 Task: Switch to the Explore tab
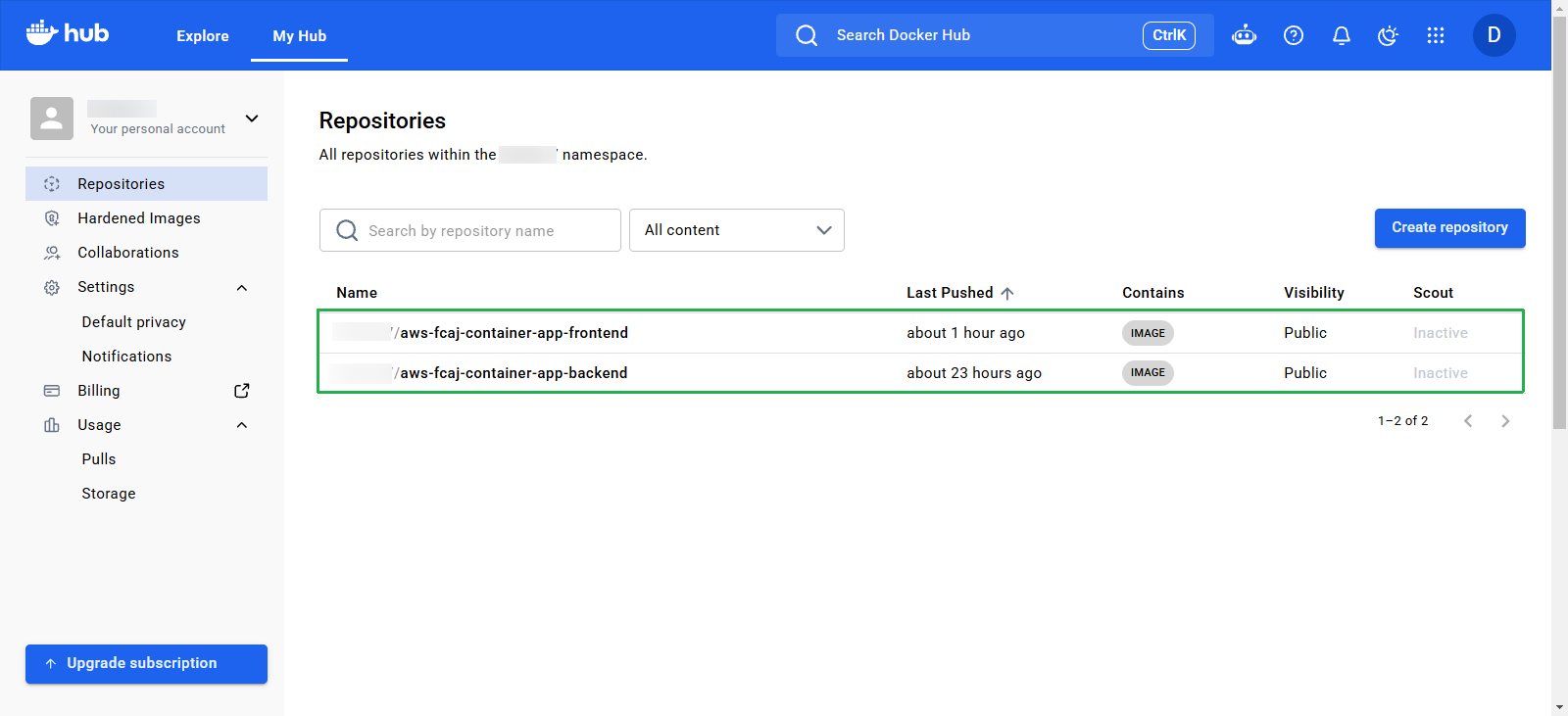[203, 36]
